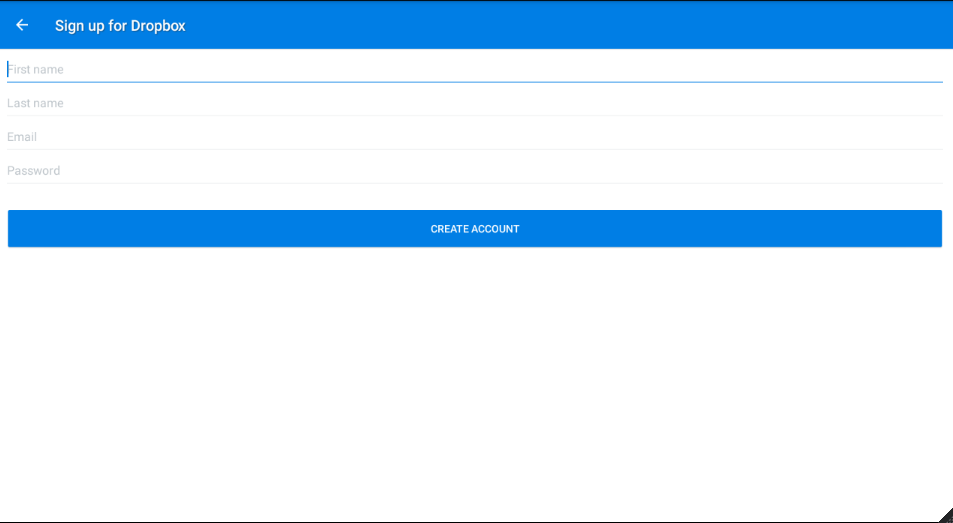Click the "Sign up for Dropbox" title
The height and width of the screenshot is (523, 953).
120,26
